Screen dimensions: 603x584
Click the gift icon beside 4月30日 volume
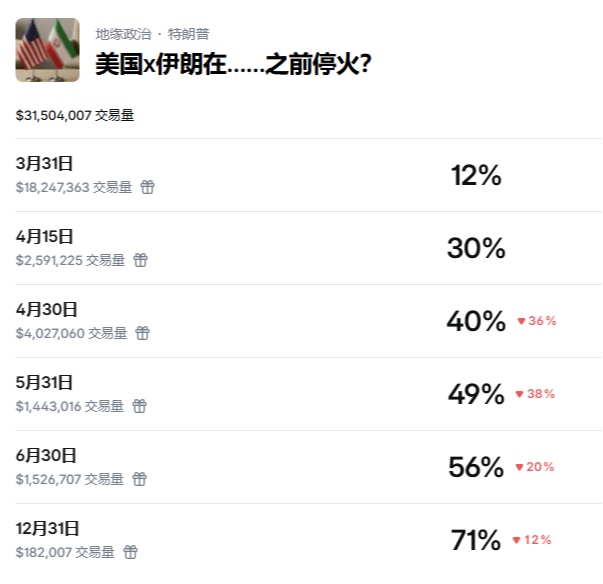coord(143,333)
